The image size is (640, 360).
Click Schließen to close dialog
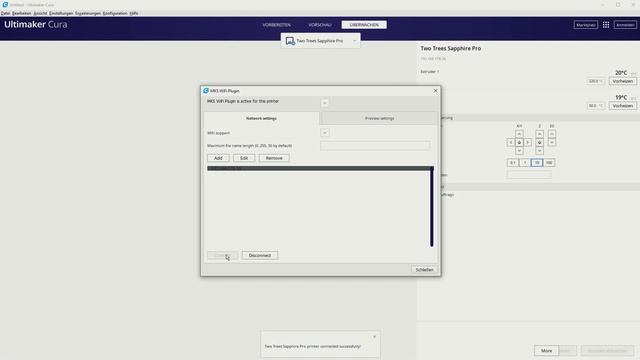[424, 270]
